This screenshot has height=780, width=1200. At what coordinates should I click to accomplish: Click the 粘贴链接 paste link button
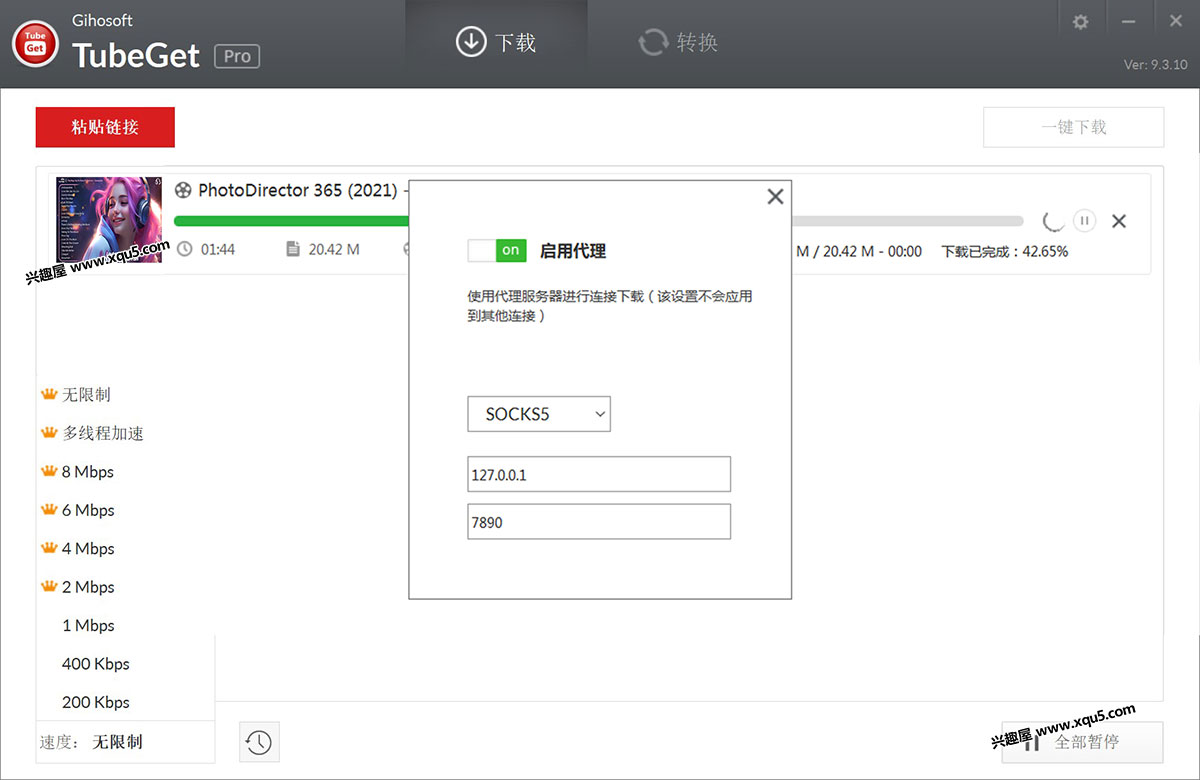tap(105, 127)
